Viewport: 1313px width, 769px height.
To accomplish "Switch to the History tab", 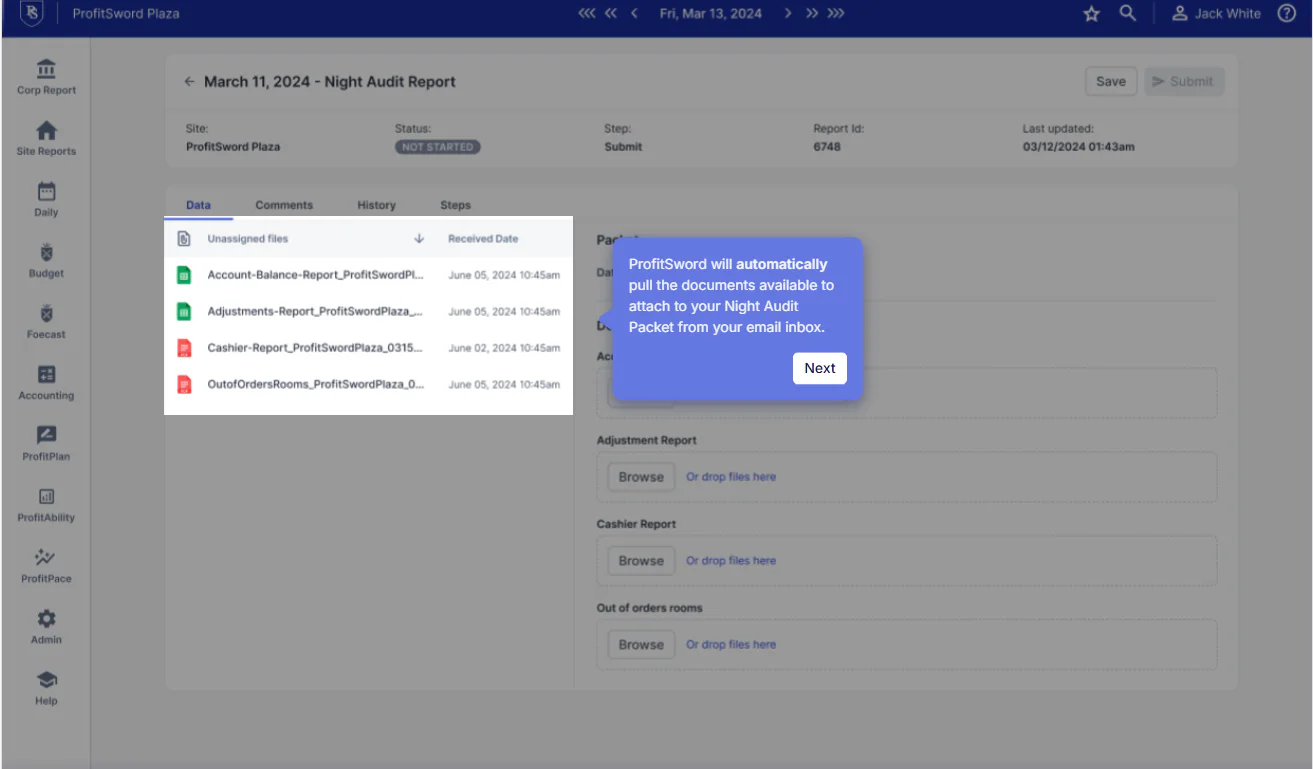I will click(x=376, y=205).
